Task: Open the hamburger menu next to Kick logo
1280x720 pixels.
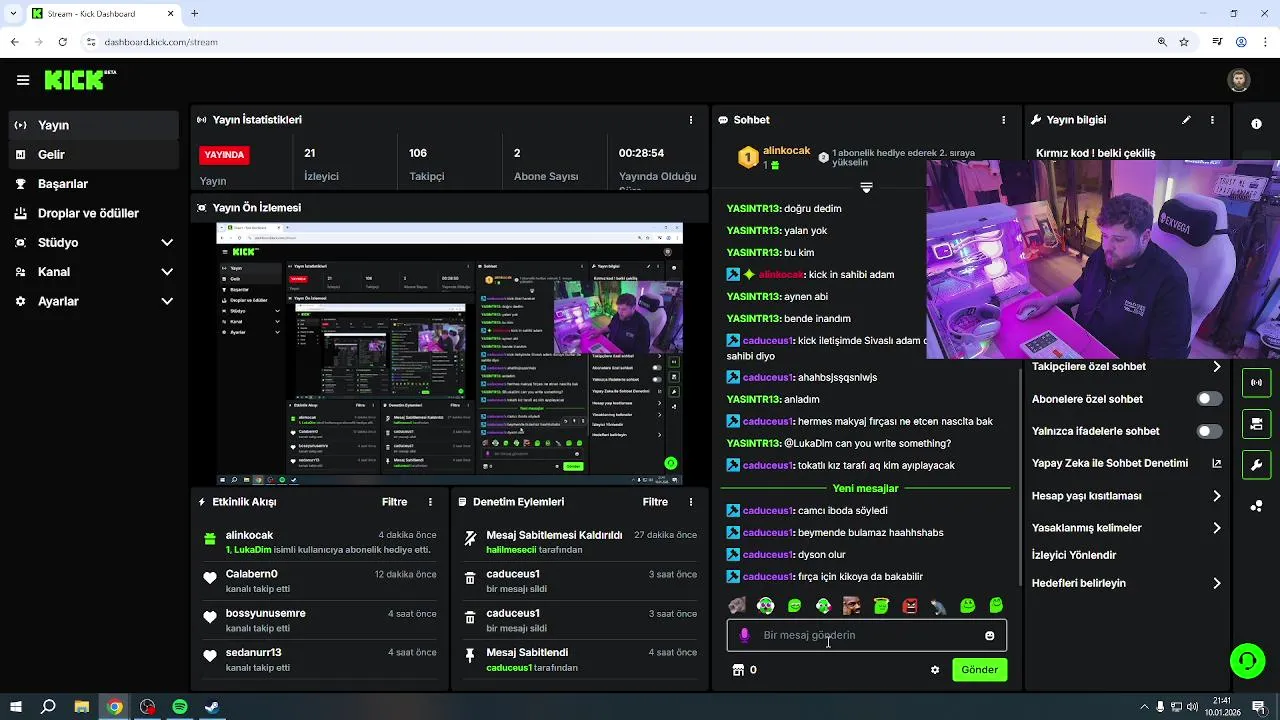Action: tap(23, 80)
